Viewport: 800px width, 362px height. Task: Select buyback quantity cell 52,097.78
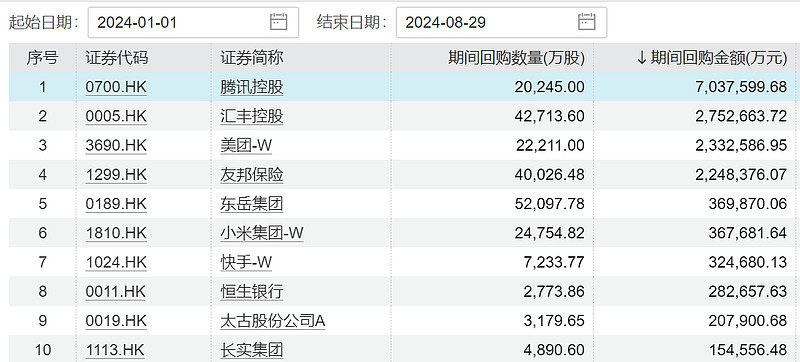(x=549, y=204)
